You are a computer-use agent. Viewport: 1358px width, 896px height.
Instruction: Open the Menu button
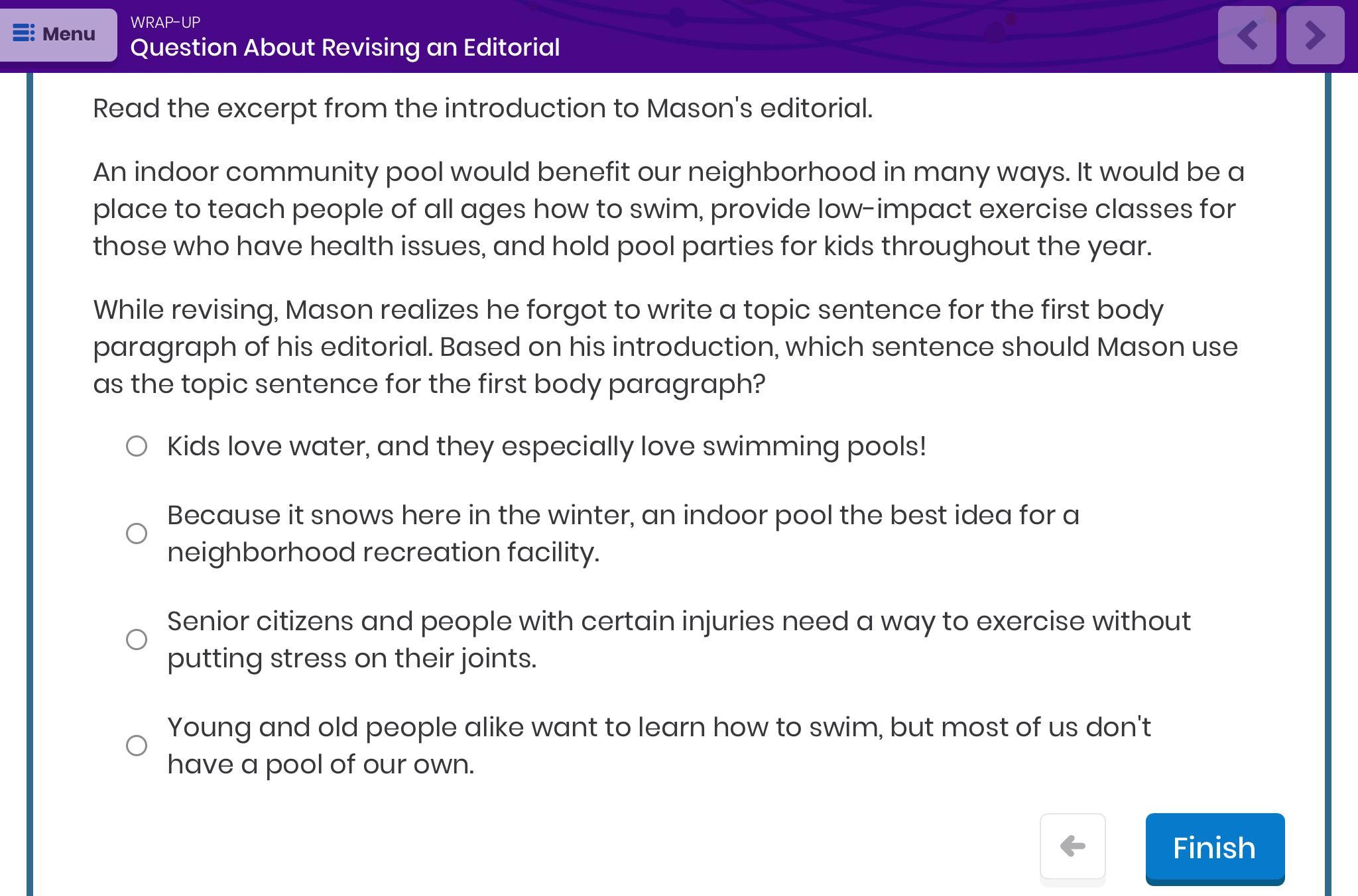(58, 34)
